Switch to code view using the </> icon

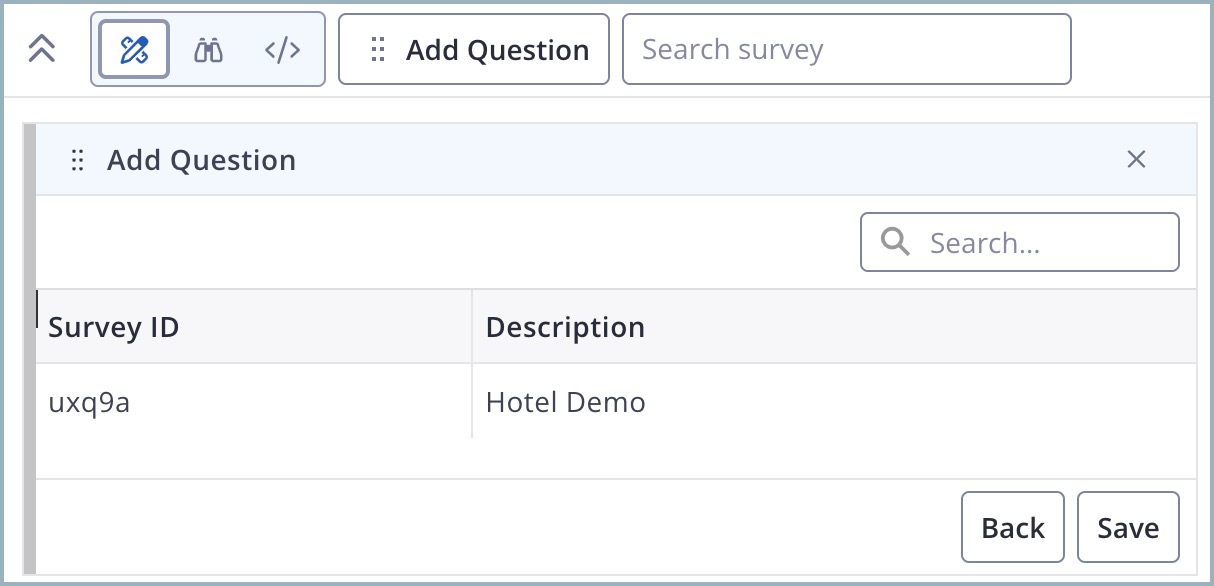pyautogui.click(x=281, y=48)
